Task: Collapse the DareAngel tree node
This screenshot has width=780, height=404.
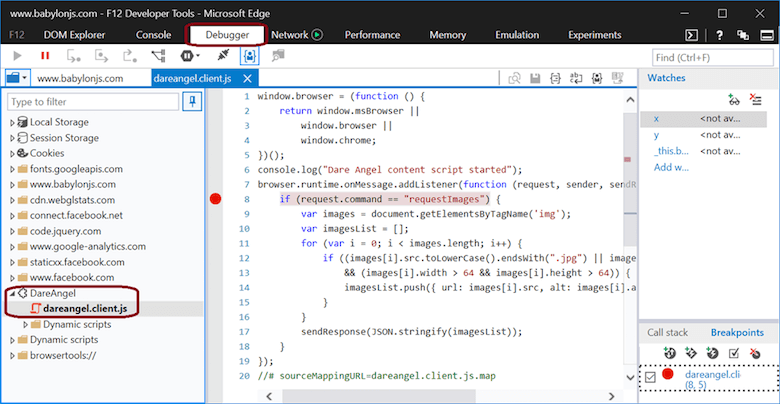Action: (x=12, y=293)
